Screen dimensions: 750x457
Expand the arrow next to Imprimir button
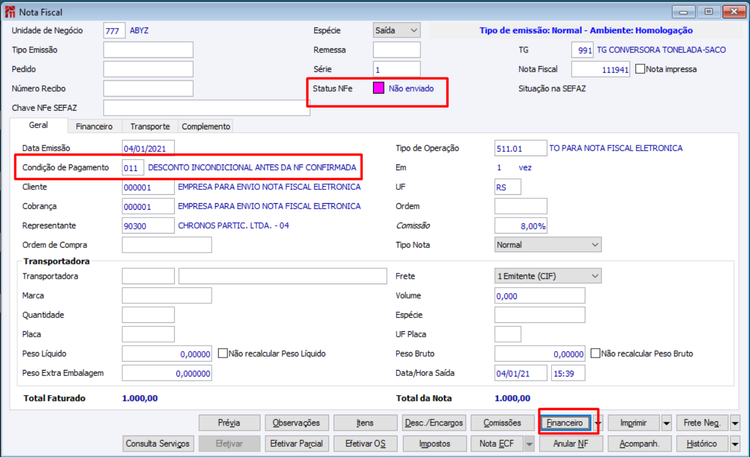[666, 423]
